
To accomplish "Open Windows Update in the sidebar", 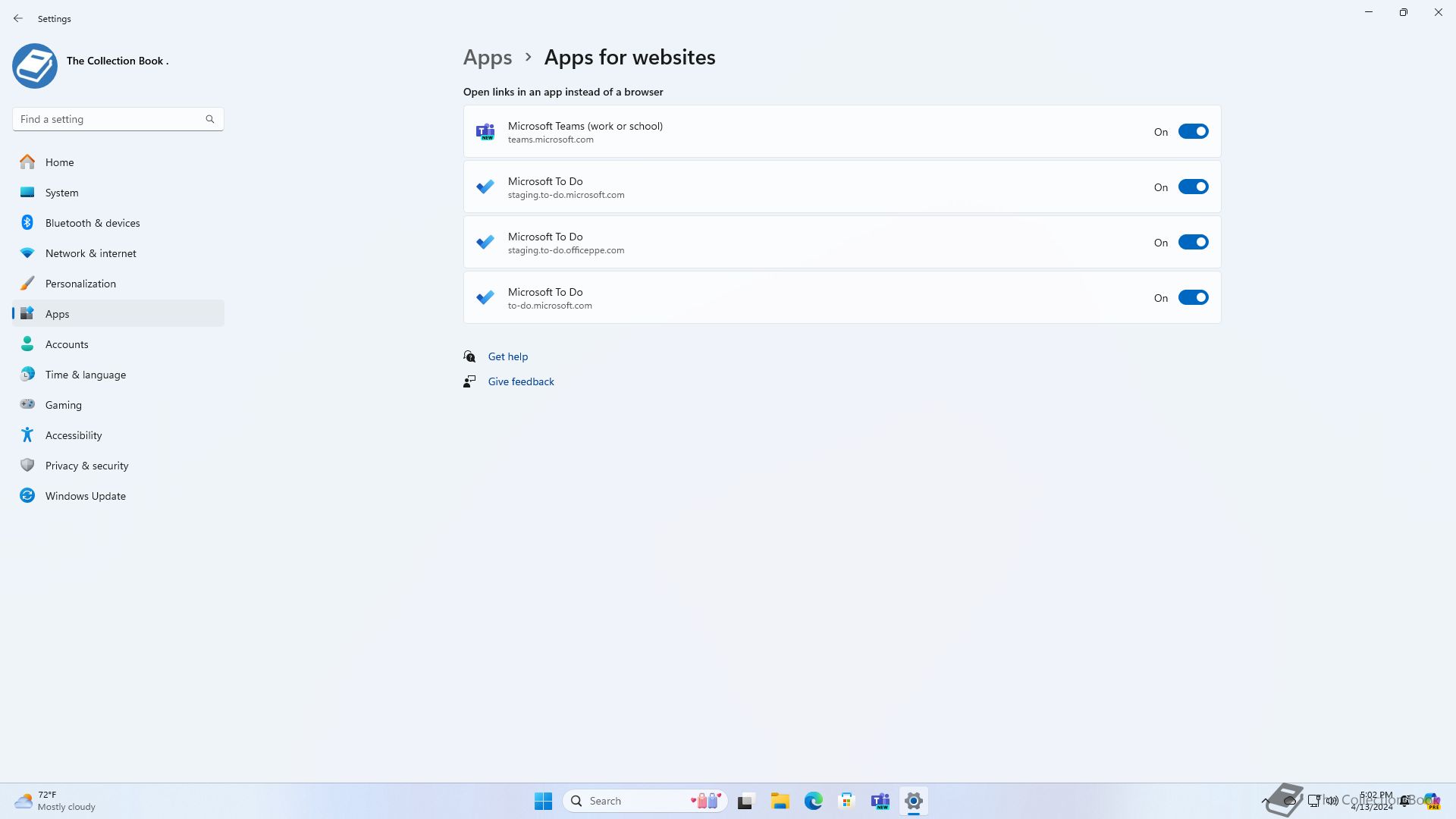I will pyautogui.click(x=118, y=496).
